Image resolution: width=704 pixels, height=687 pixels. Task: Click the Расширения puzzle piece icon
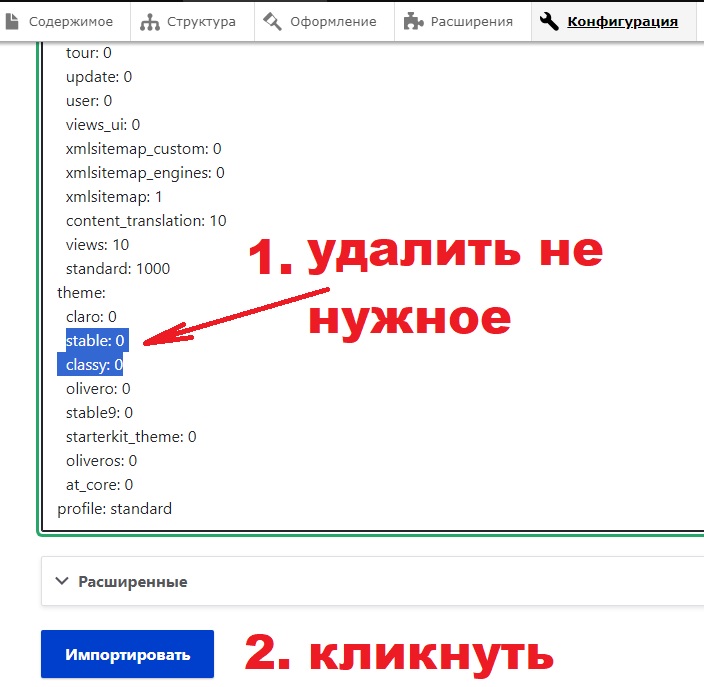tap(414, 22)
